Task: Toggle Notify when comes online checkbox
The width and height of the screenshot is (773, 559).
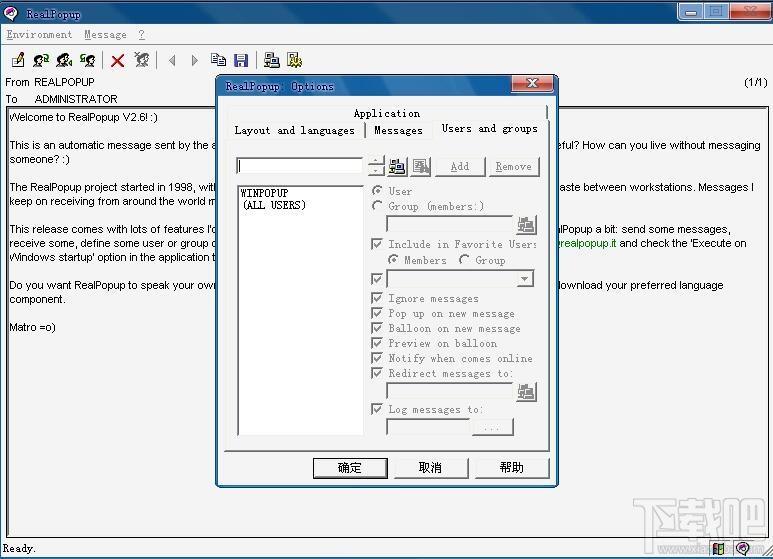Action: [377, 358]
